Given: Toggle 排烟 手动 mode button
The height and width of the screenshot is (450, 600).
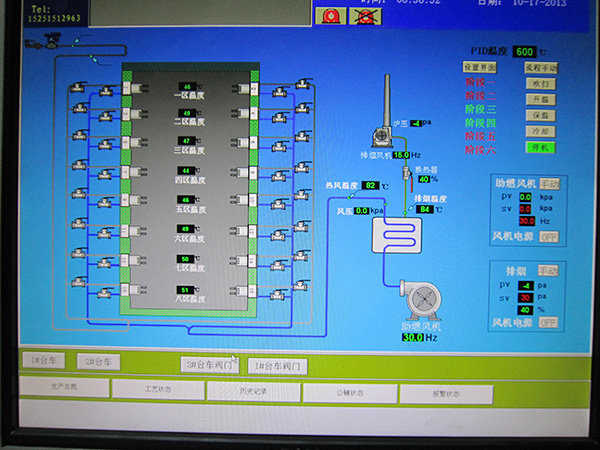Looking at the screenshot, I should [x=548, y=270].
